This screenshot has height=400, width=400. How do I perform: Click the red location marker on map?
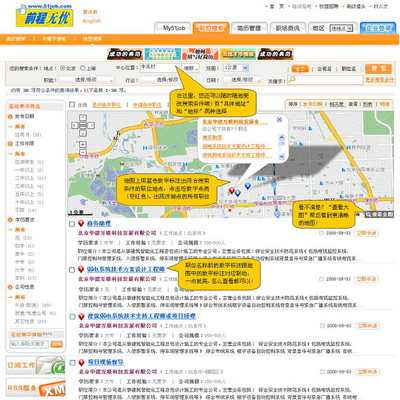coord(231,191)
